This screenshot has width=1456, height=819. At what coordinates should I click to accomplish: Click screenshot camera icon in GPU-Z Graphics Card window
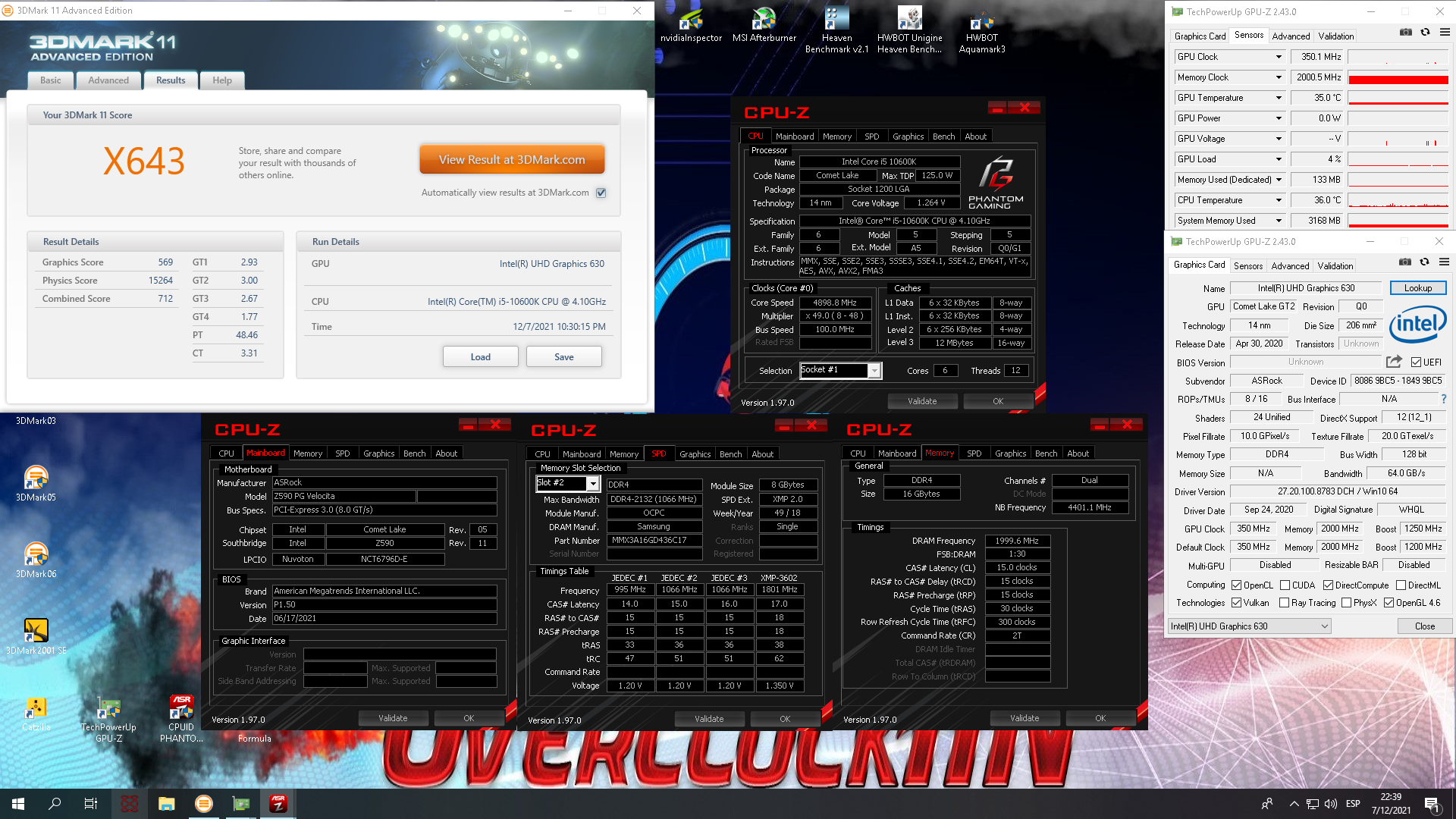(1404, 262)
